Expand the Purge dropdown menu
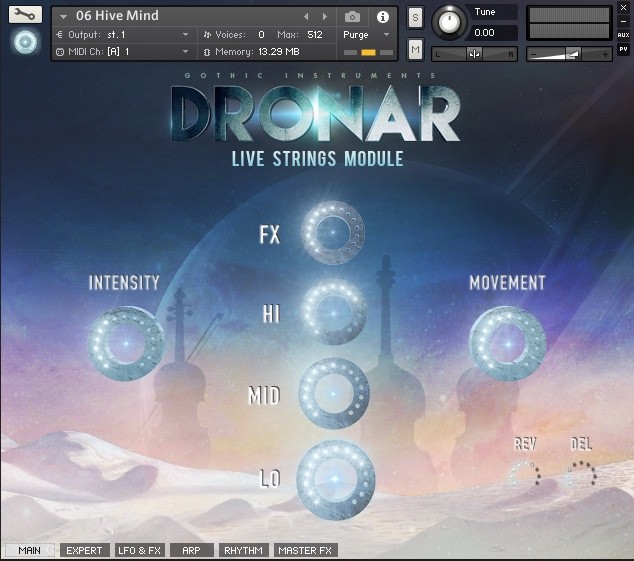Screen dimensions: 634x561 point(367,34)
